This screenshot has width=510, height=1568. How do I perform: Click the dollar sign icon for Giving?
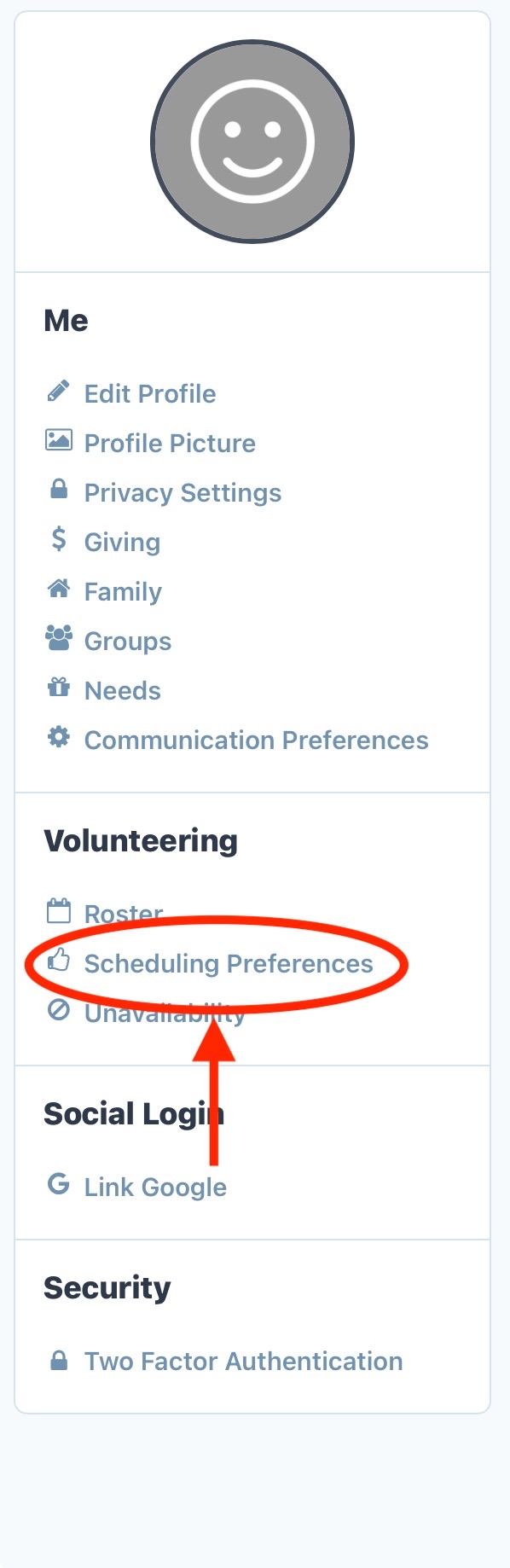tap(58, 539)
